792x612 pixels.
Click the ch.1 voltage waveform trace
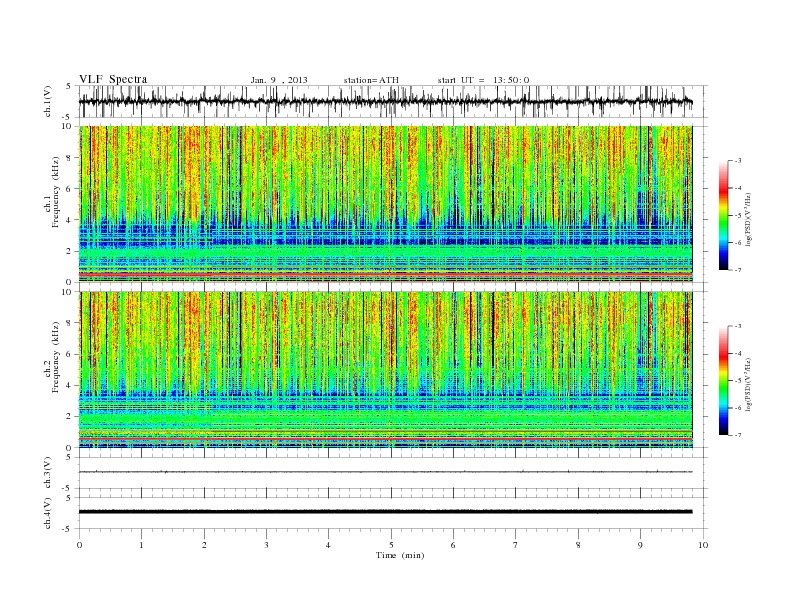click(x=385, y=101)
